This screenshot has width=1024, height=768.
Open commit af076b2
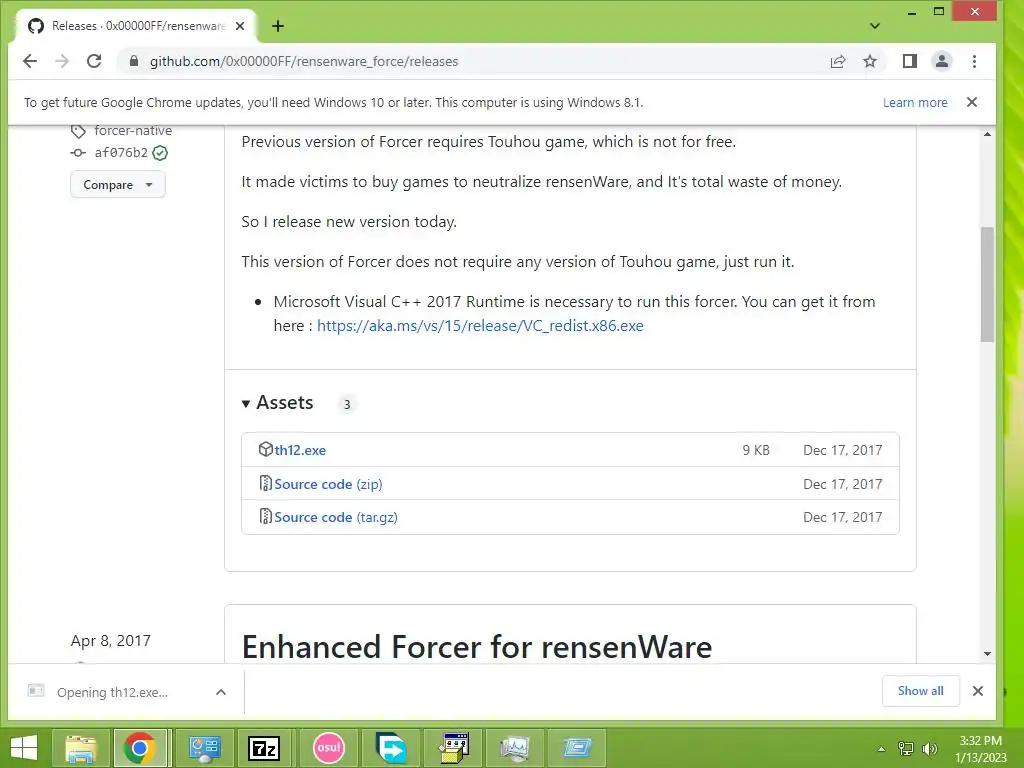click(x=121, y=153)
